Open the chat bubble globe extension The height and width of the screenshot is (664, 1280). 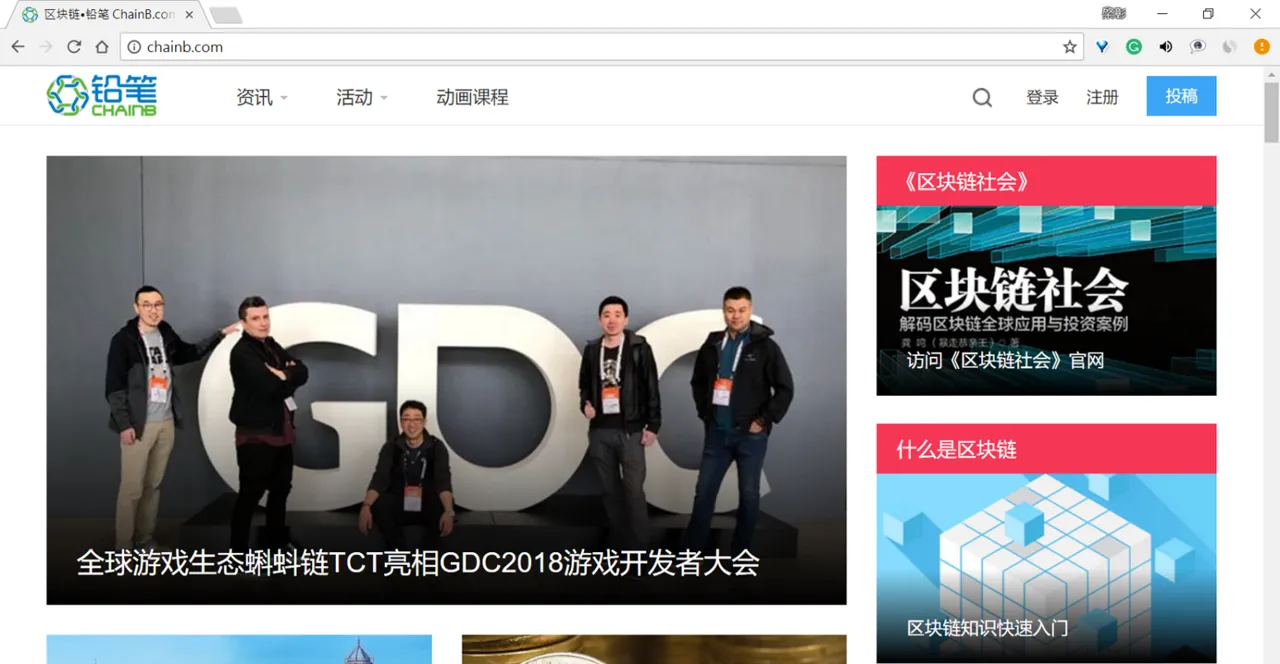click(1198, 47)
